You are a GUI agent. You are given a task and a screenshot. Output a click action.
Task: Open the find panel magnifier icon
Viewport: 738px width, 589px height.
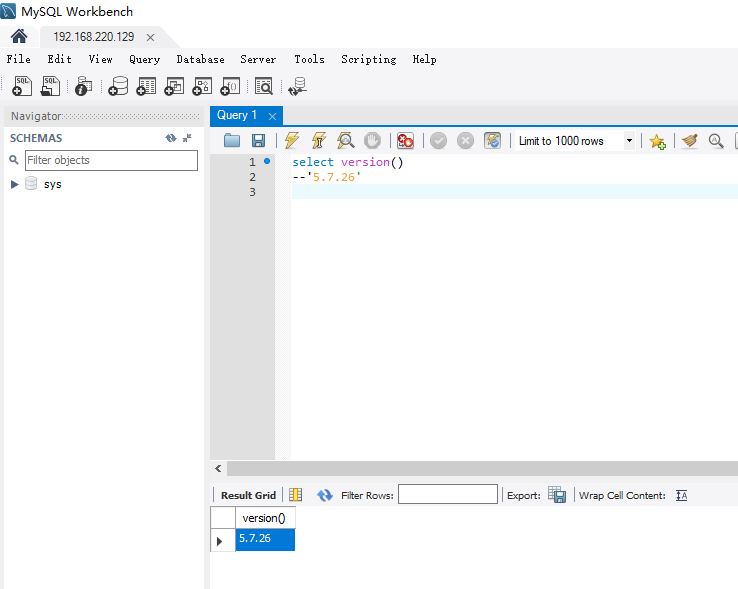click(x=716, y=140)
